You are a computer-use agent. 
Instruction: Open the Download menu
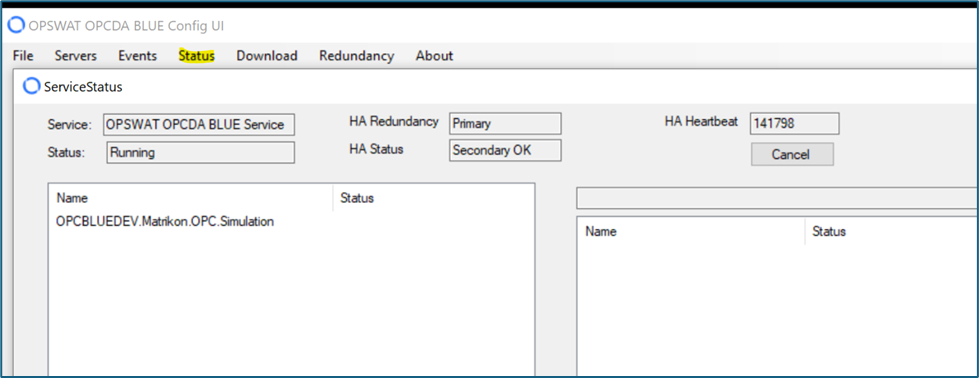tap(267, 56)
